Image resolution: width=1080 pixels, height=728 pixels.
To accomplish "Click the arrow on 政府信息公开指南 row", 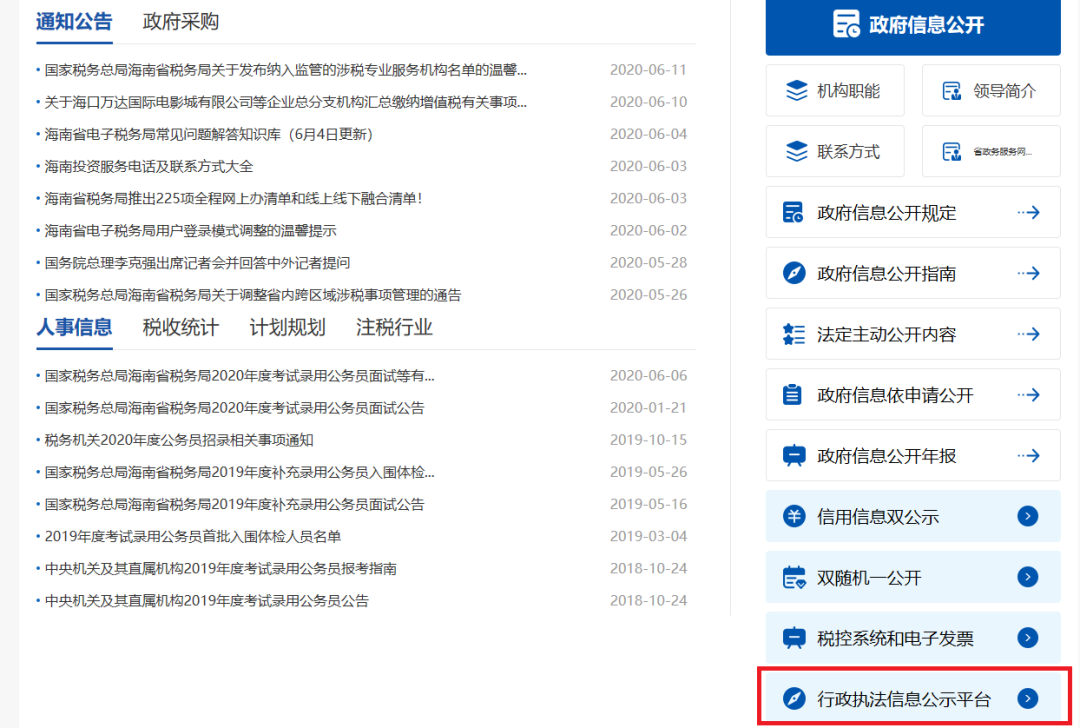I will tap(1028, 273).
